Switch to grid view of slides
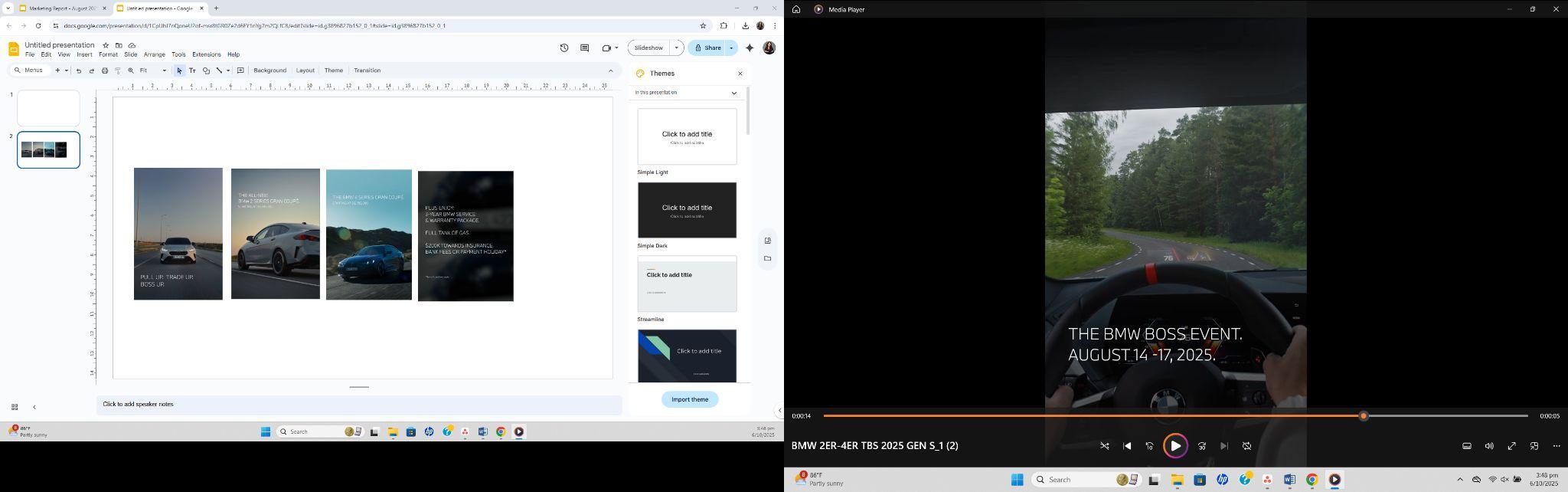Viewport: 1568px width, 492px height. [14, 407]
